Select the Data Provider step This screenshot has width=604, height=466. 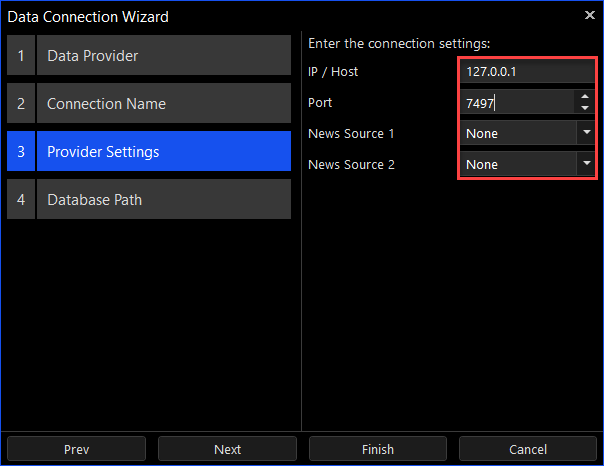coord(163,56)
